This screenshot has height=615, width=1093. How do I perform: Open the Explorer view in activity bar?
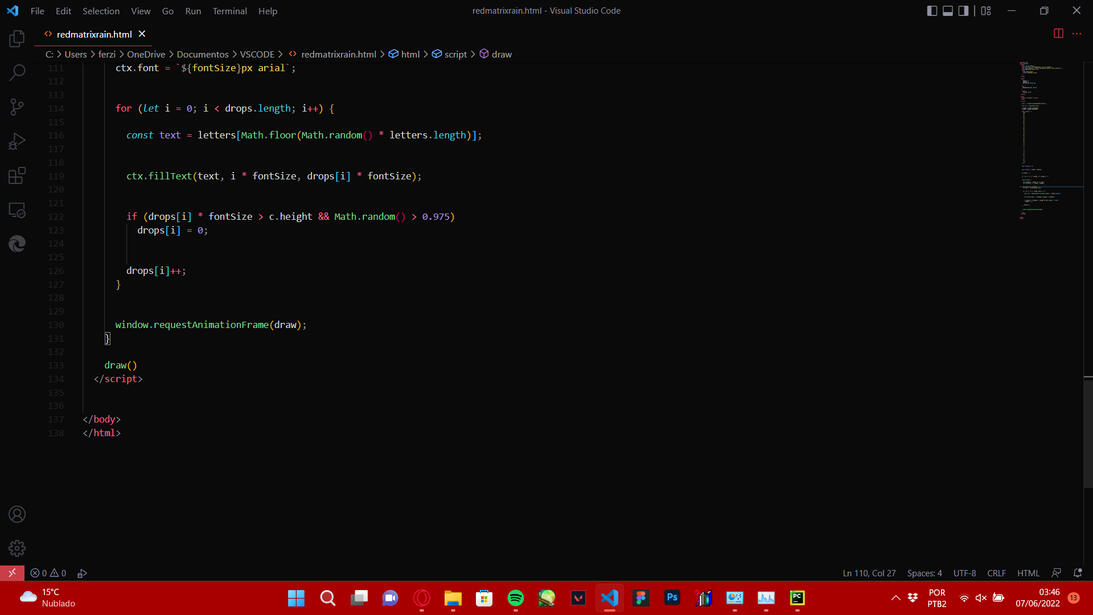click(17, 39)
